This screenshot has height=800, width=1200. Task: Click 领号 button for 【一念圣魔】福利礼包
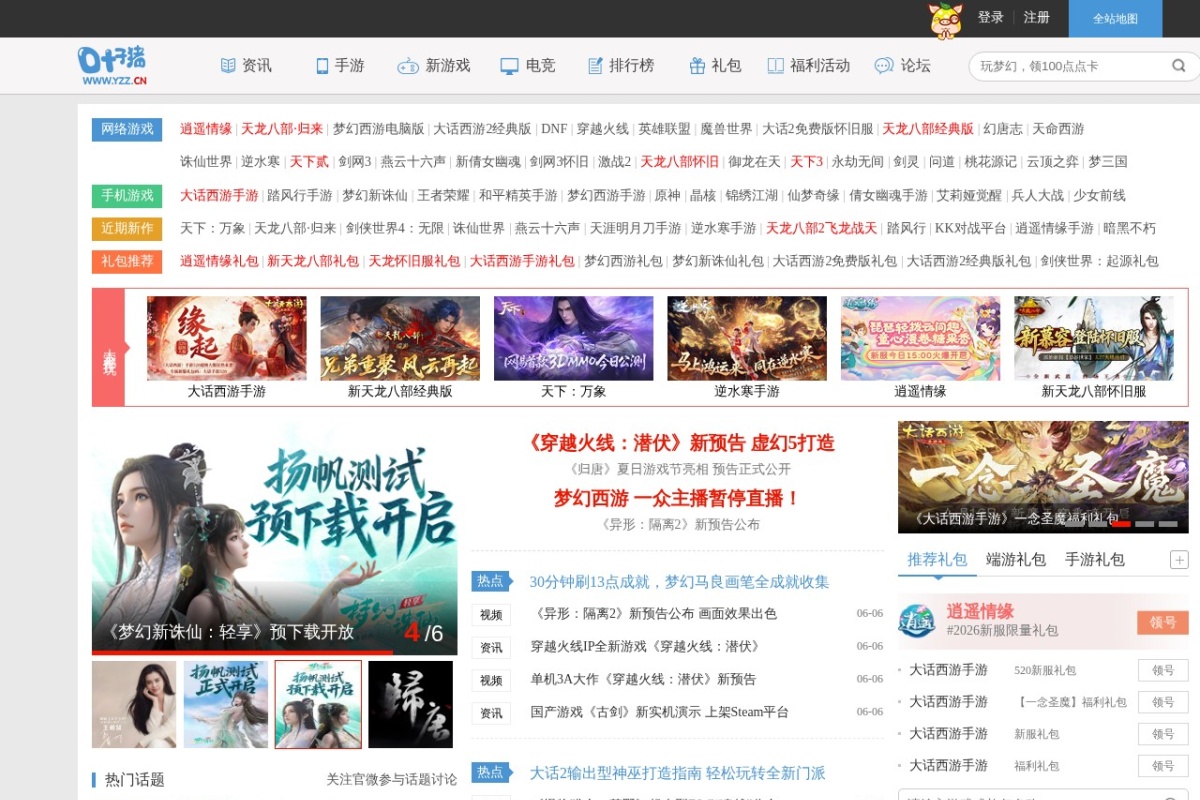pos(1163,702)
